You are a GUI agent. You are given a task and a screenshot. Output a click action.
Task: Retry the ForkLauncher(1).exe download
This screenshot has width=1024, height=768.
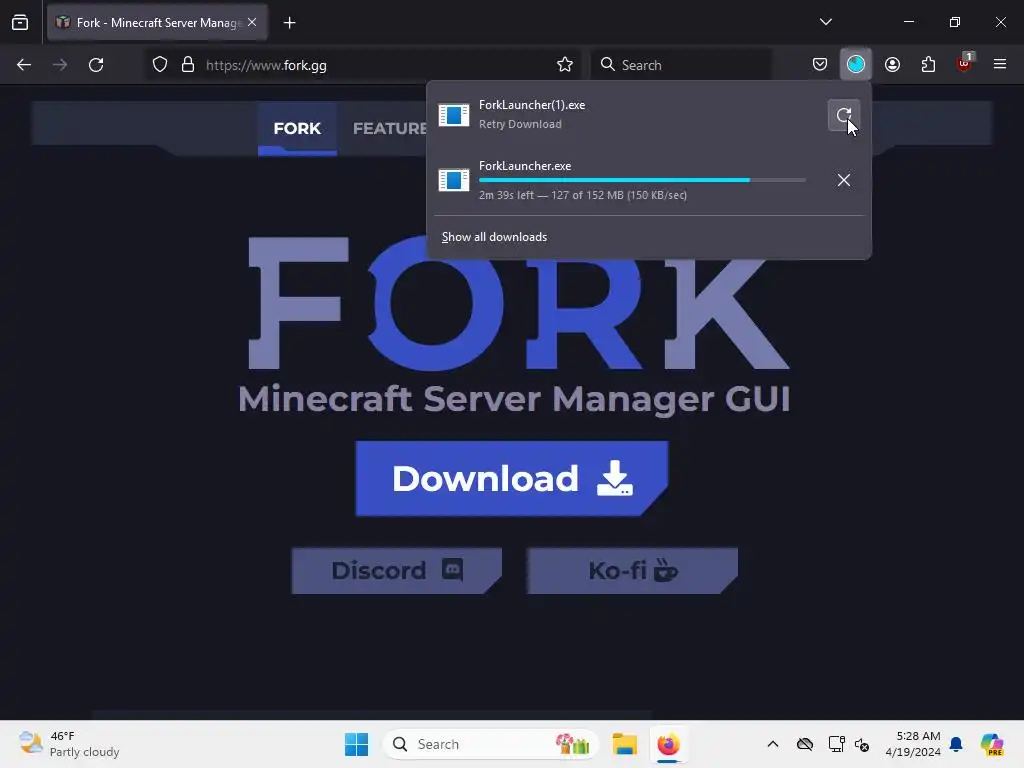point(843,116)
